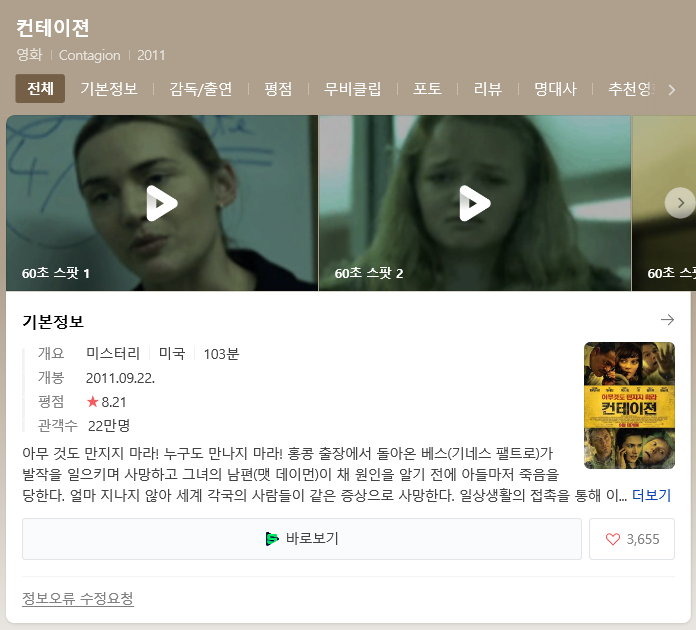Click the 정보오류 수정요청 link

pyautogui.click(x=78, y=598)
